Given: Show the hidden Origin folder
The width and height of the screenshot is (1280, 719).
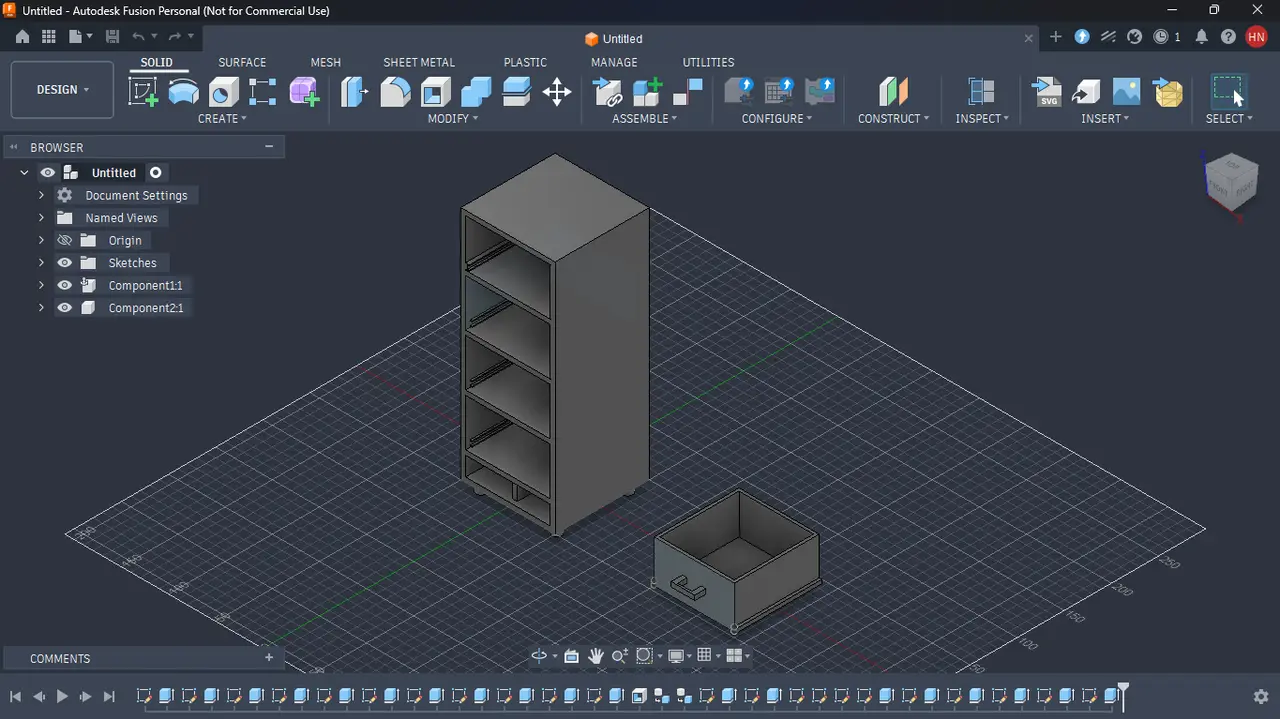Looking at the screenshot, I should click(x=65, y=240).
